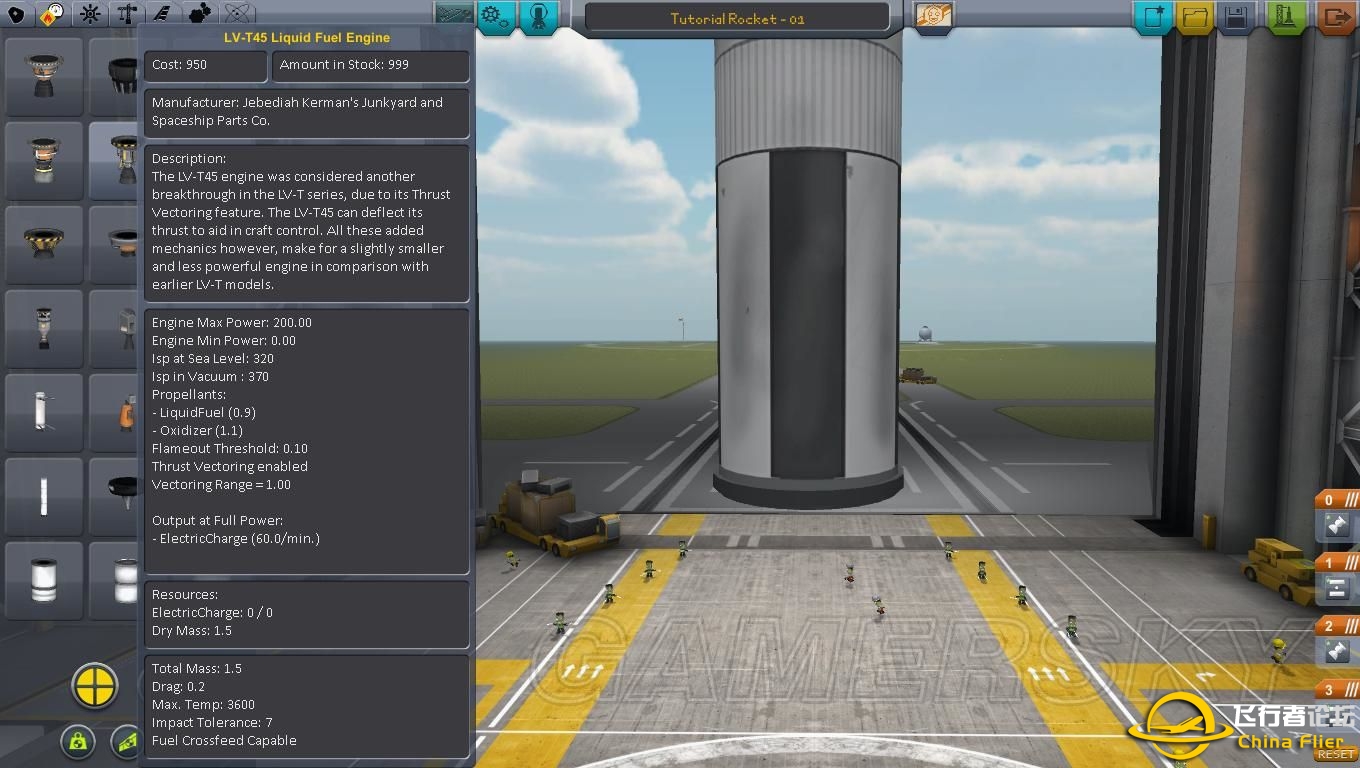Click the '- LiquidFuel (0.9)' propellant line
1360x768 pixels.
pos(204,412)
